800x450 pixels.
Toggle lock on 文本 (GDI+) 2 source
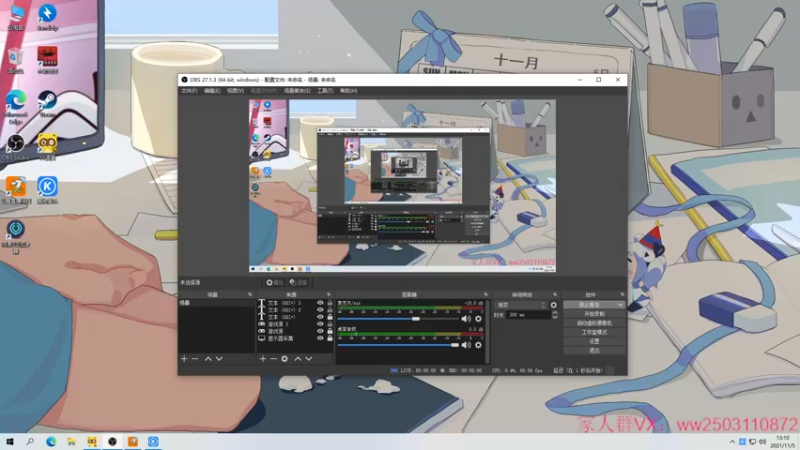(330, 310)
